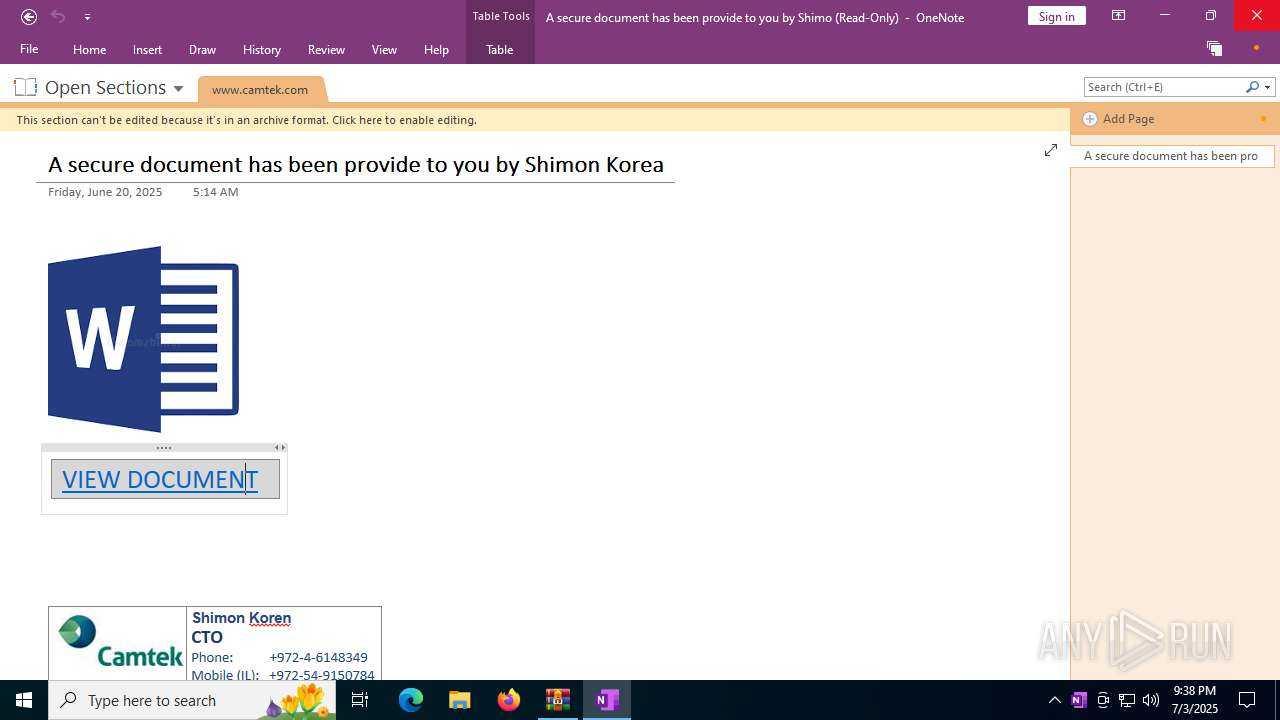Click the volume speaker tray icon
The image size is (1280, 720).
click(1151, 700)
